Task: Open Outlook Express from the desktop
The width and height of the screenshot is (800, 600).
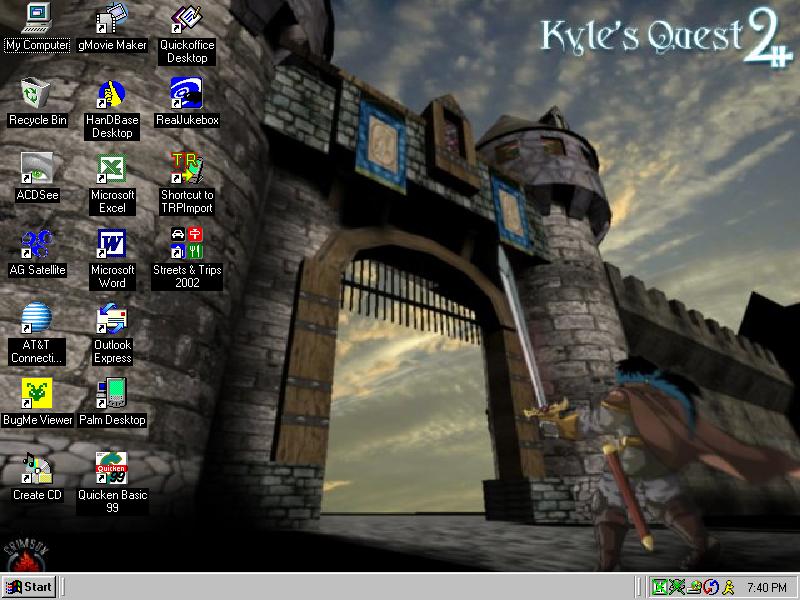Action: tap(112, 318)
